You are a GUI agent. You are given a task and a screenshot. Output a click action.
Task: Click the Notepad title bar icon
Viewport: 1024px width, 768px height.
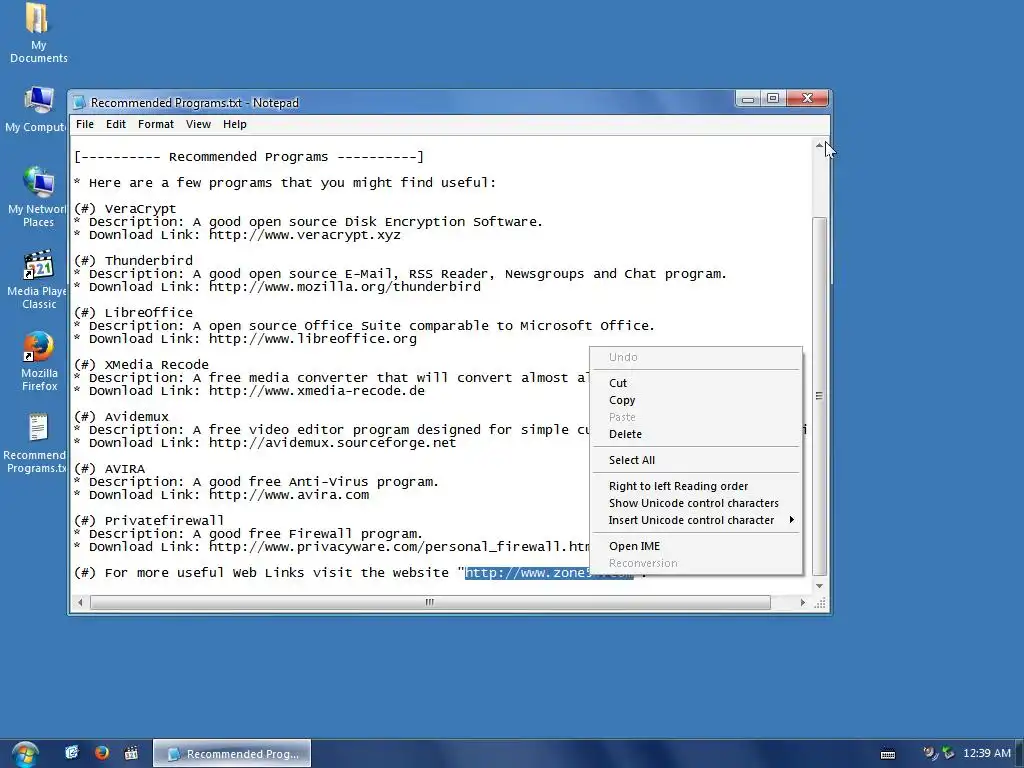pos(79,103)
